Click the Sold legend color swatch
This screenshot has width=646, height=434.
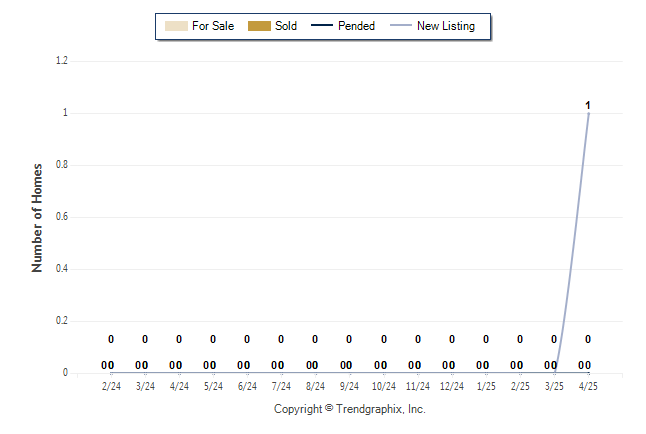(259, 26)
